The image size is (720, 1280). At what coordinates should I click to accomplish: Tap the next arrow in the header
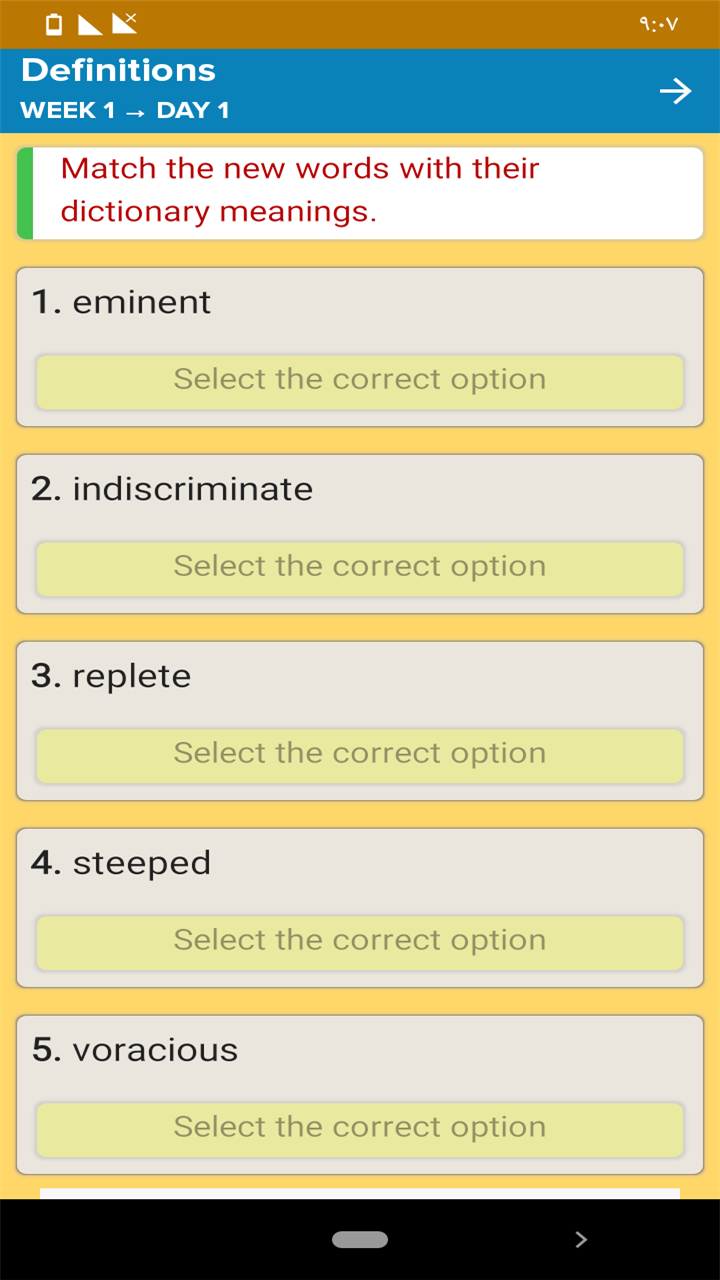click(676, 92)
